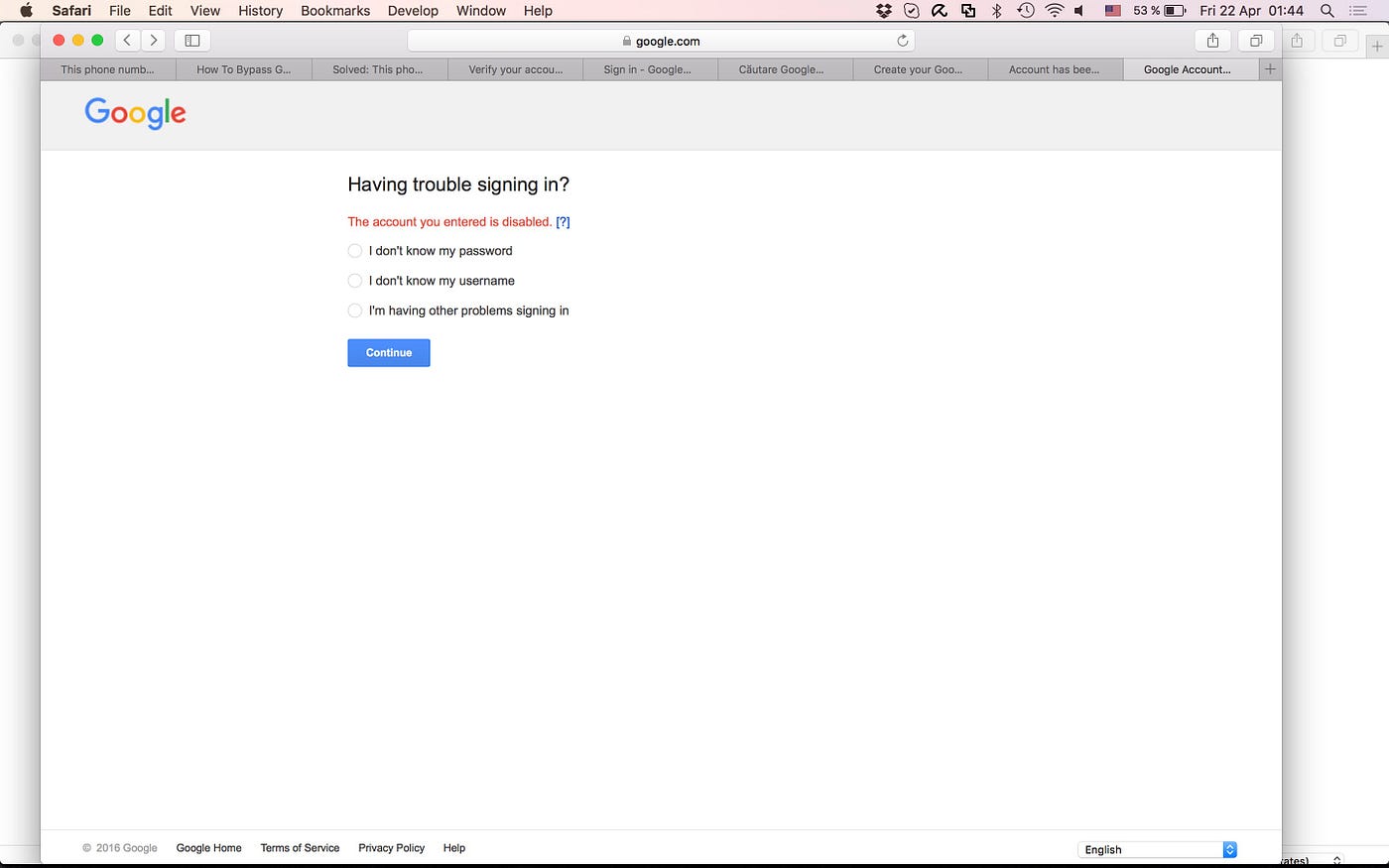Click the volume icon in menu bar
Viewport: 1389px width, 868px height.
click(1079, 11)
